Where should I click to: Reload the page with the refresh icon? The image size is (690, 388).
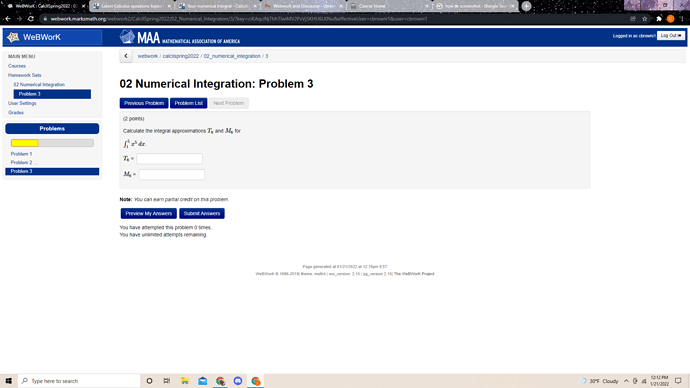[x=30, y=18]
